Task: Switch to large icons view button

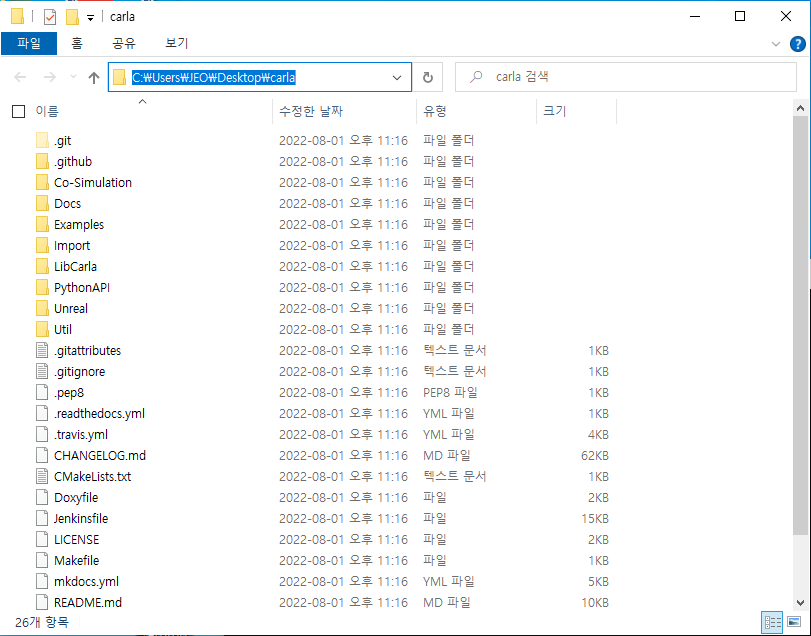Action: [x=793, y=622]
